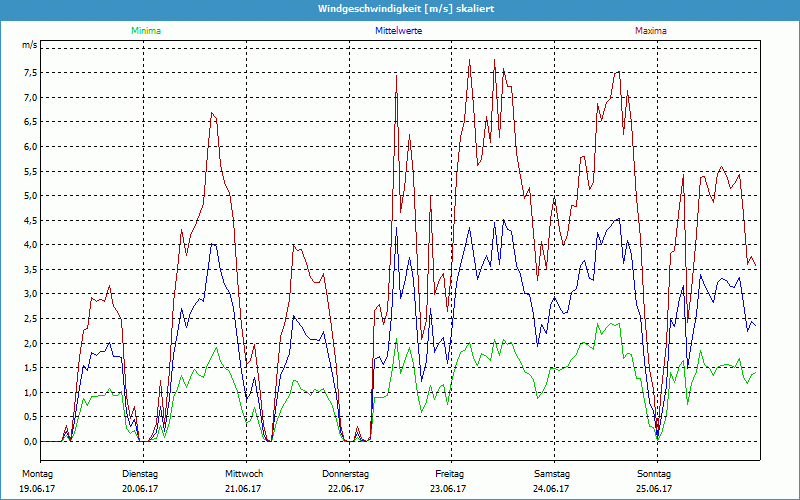Screen dimensions: 800x500
Task: Click the 7,5 y-axis value
Action: tap(31, 73)
